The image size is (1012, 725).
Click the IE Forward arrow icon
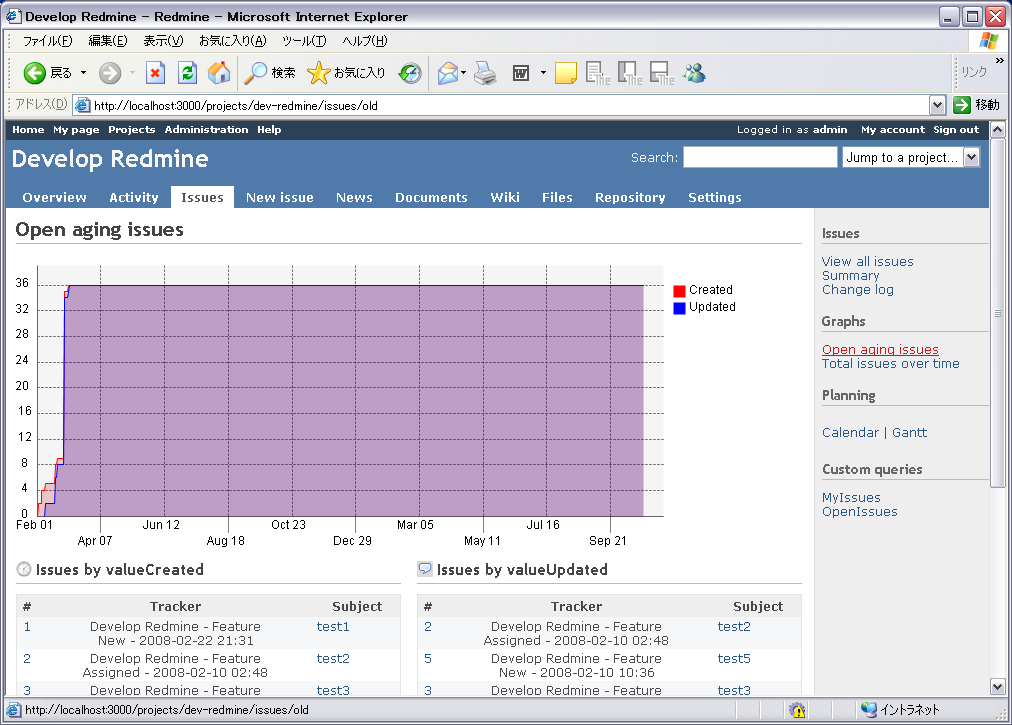coord(110,73)
